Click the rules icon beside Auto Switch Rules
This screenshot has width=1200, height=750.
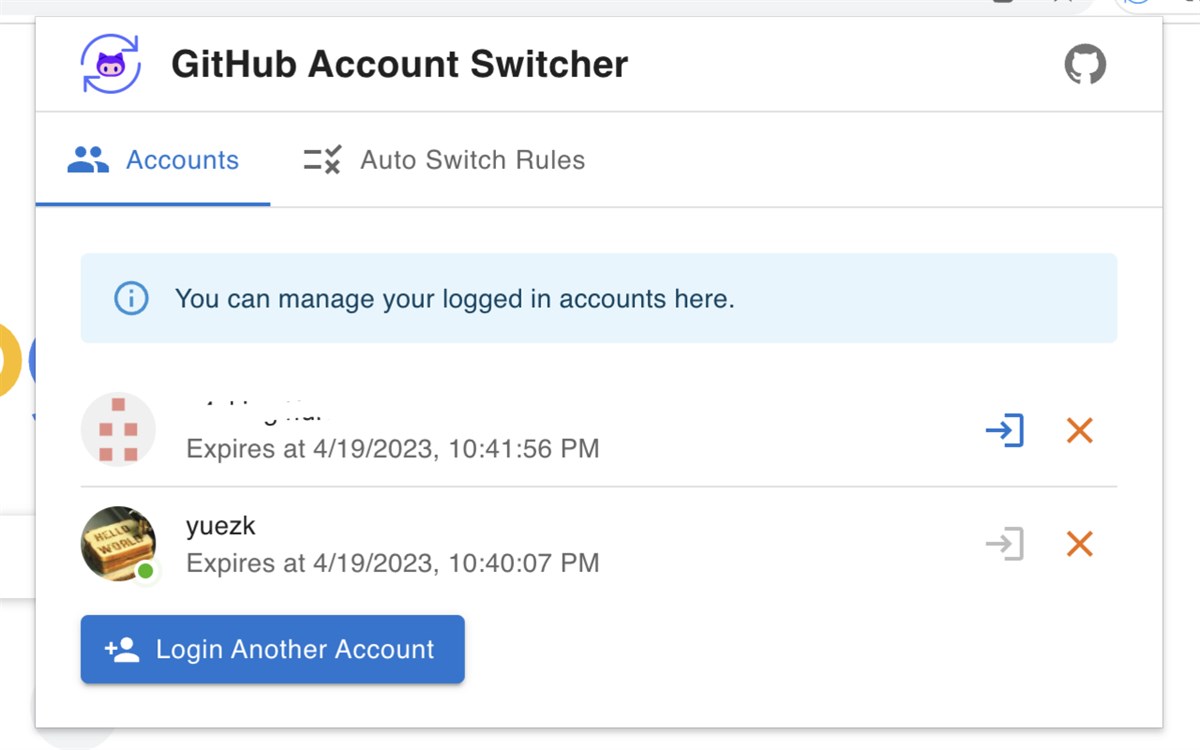click(320, 159)
